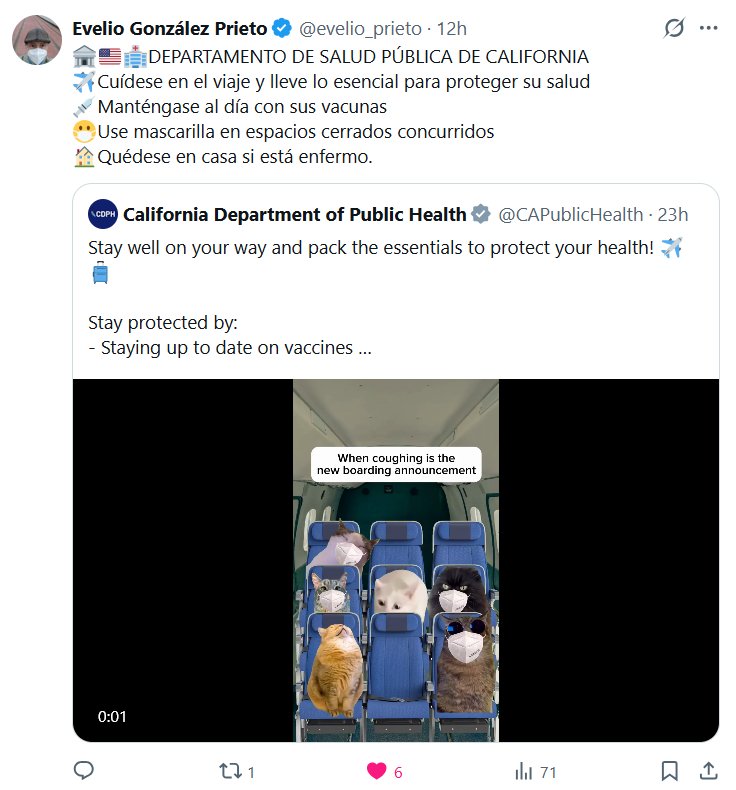
Task: Unlike the post using the pink heart
Action: coord(377,771)
